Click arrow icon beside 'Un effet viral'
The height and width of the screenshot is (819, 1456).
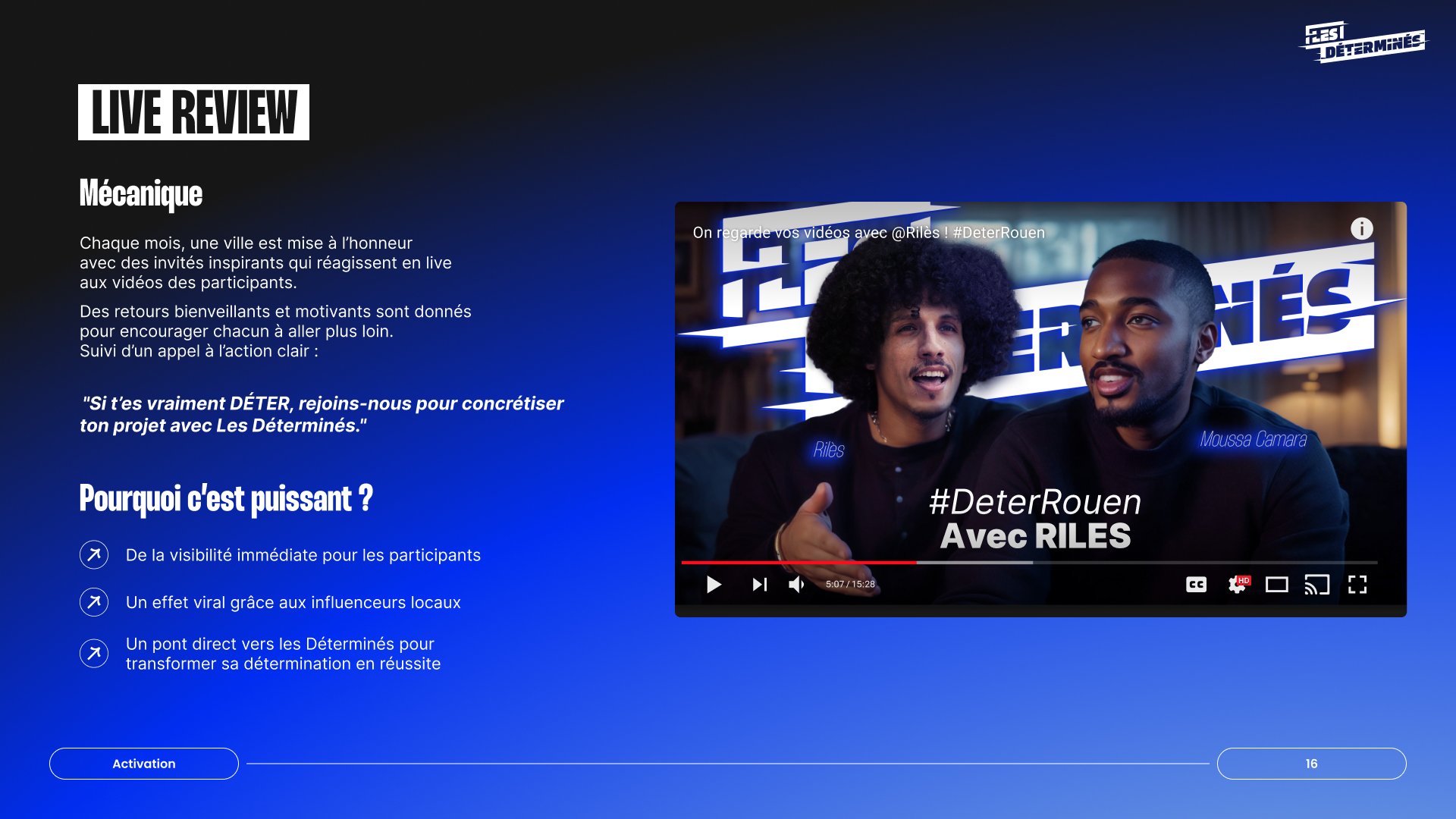point(94,602)
